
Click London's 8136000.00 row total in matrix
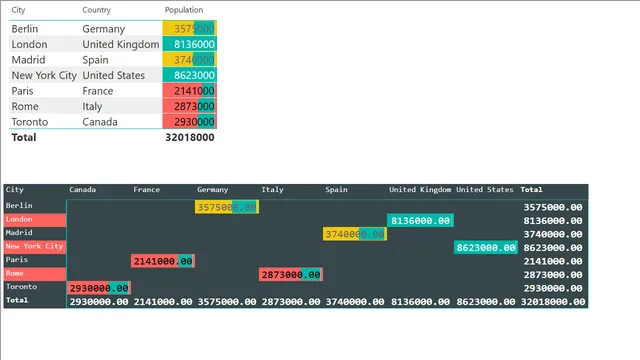553,221
